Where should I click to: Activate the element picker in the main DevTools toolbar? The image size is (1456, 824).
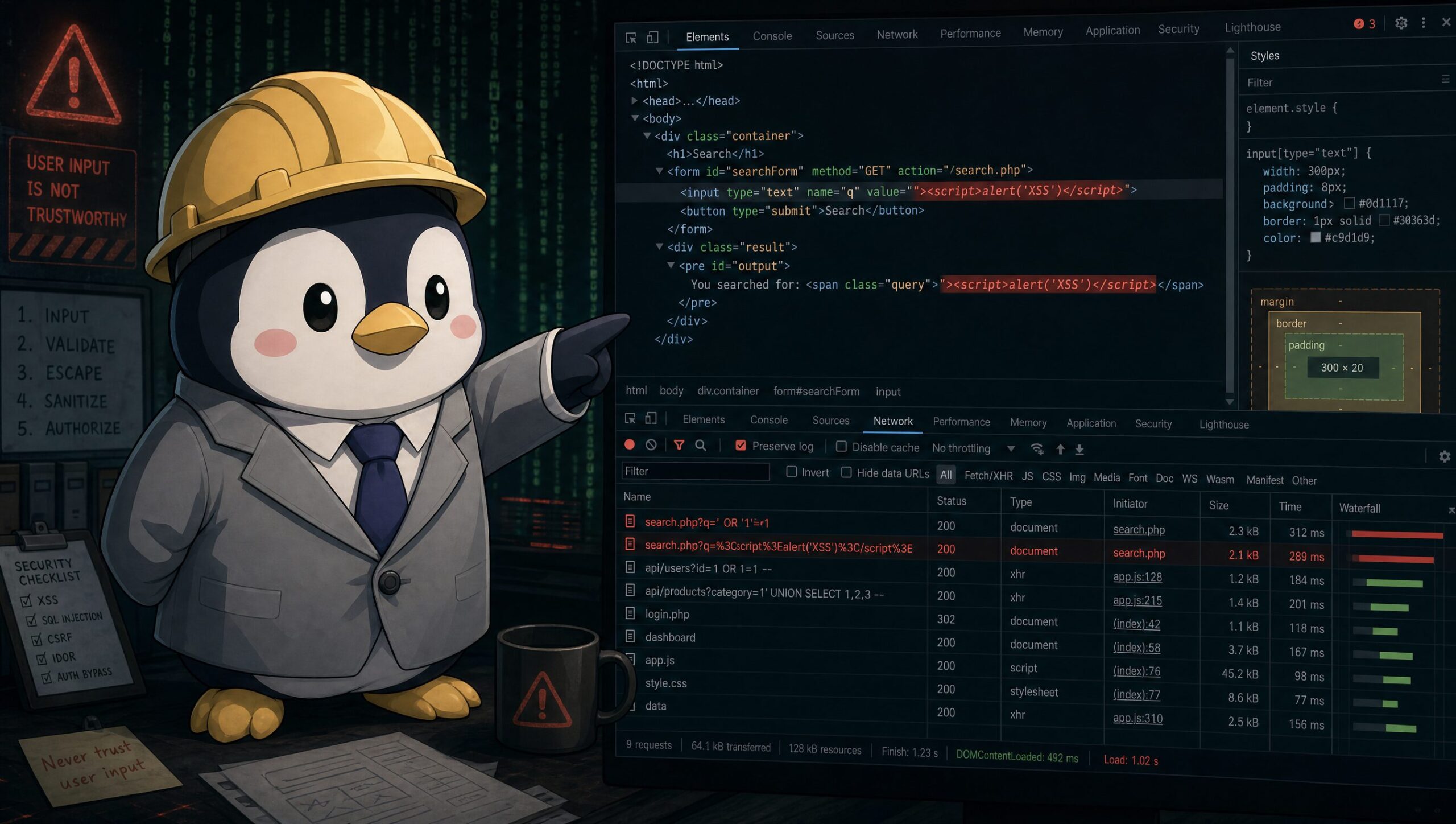631,38
